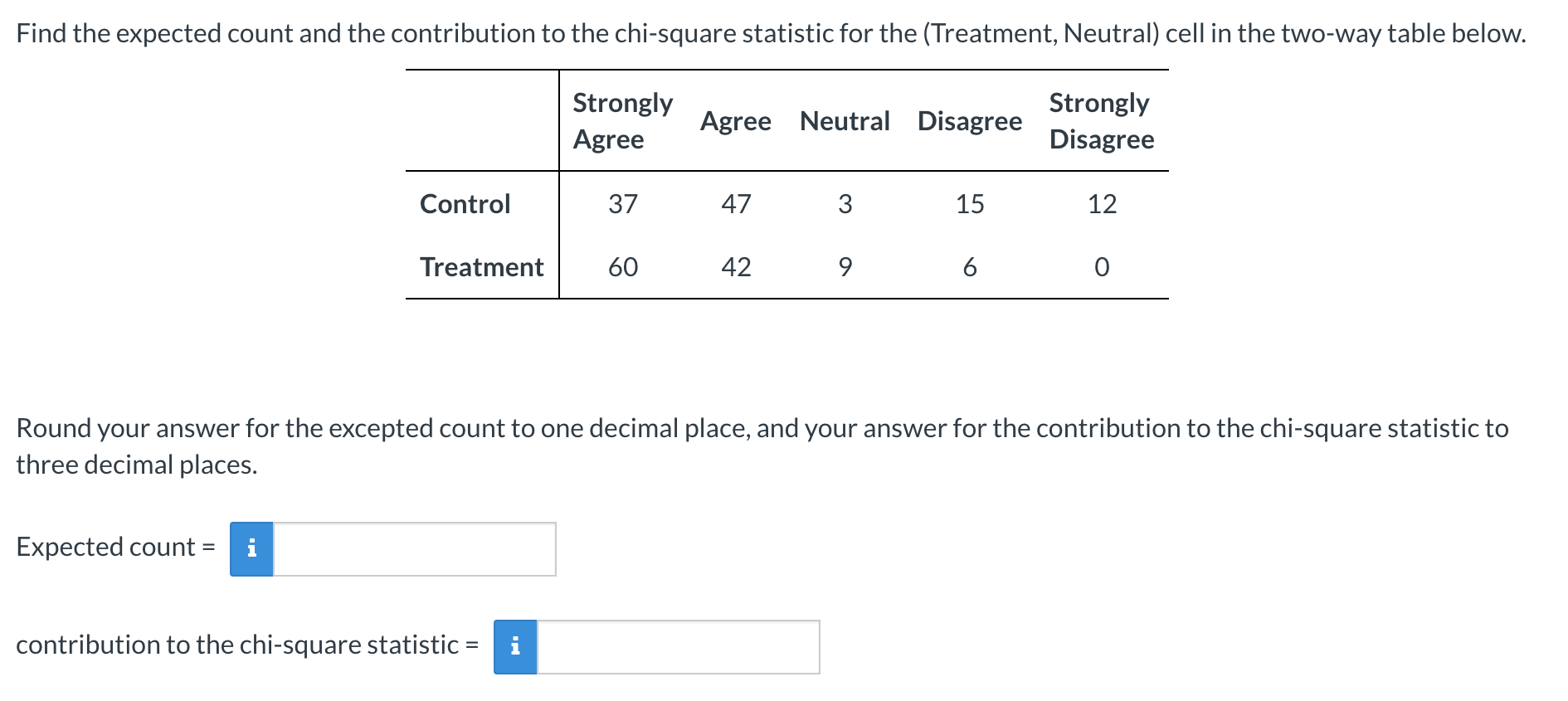Click the value 15 in the Control row
The image size is (1568, 701).
coord(969,204)
